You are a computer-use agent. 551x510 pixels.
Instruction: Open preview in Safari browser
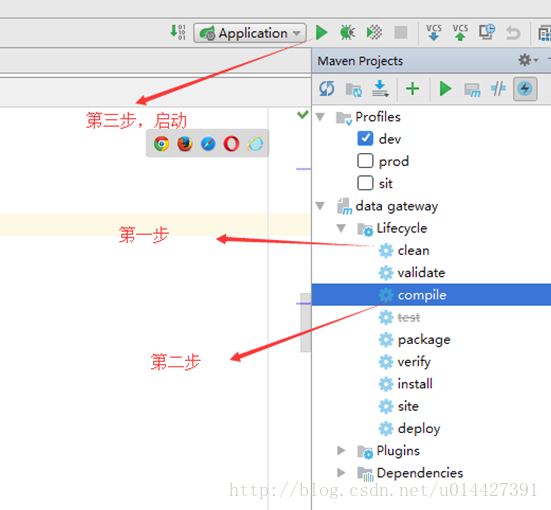(x=208, y=143)
